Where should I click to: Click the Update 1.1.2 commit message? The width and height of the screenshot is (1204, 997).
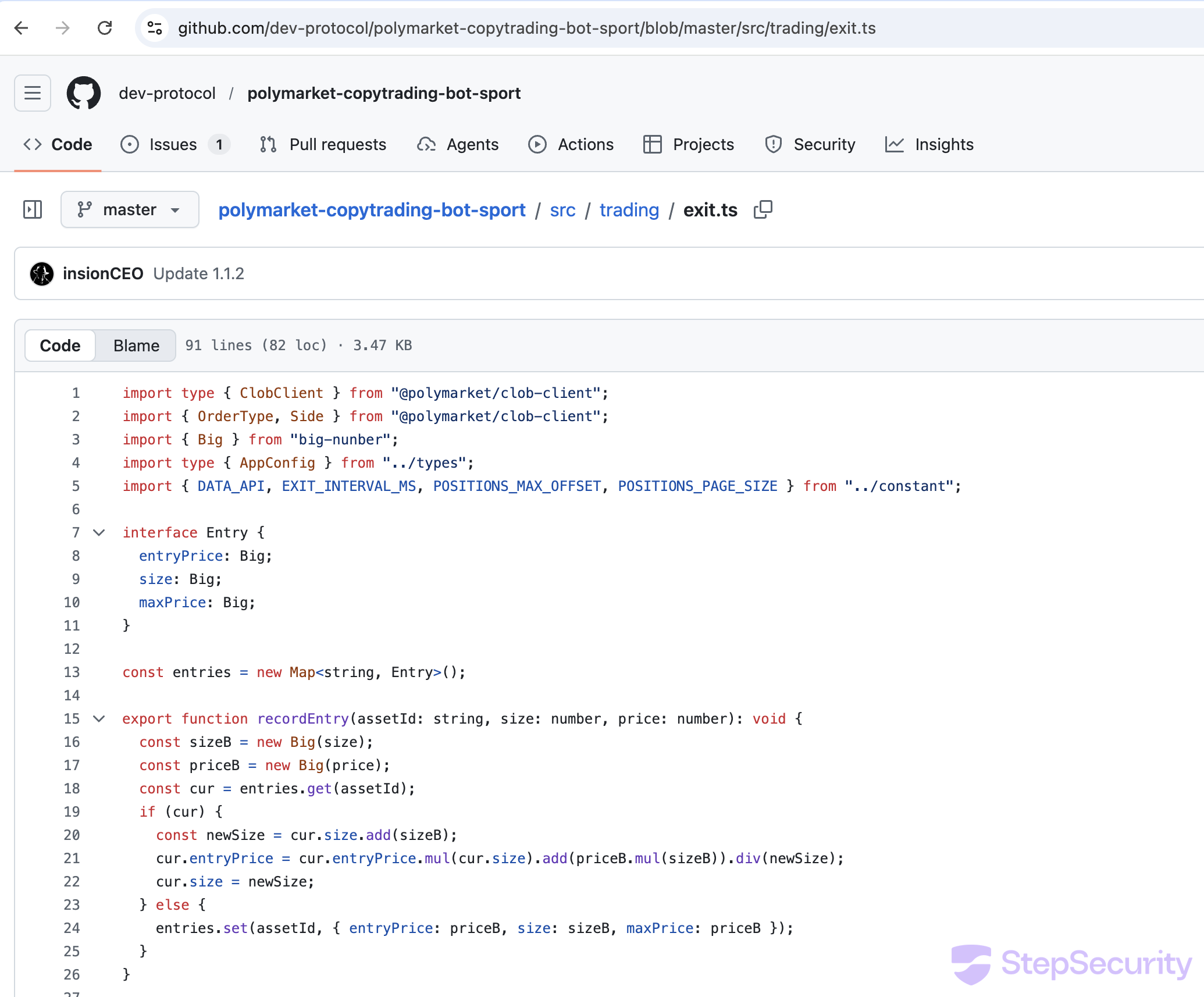point(198,274)
